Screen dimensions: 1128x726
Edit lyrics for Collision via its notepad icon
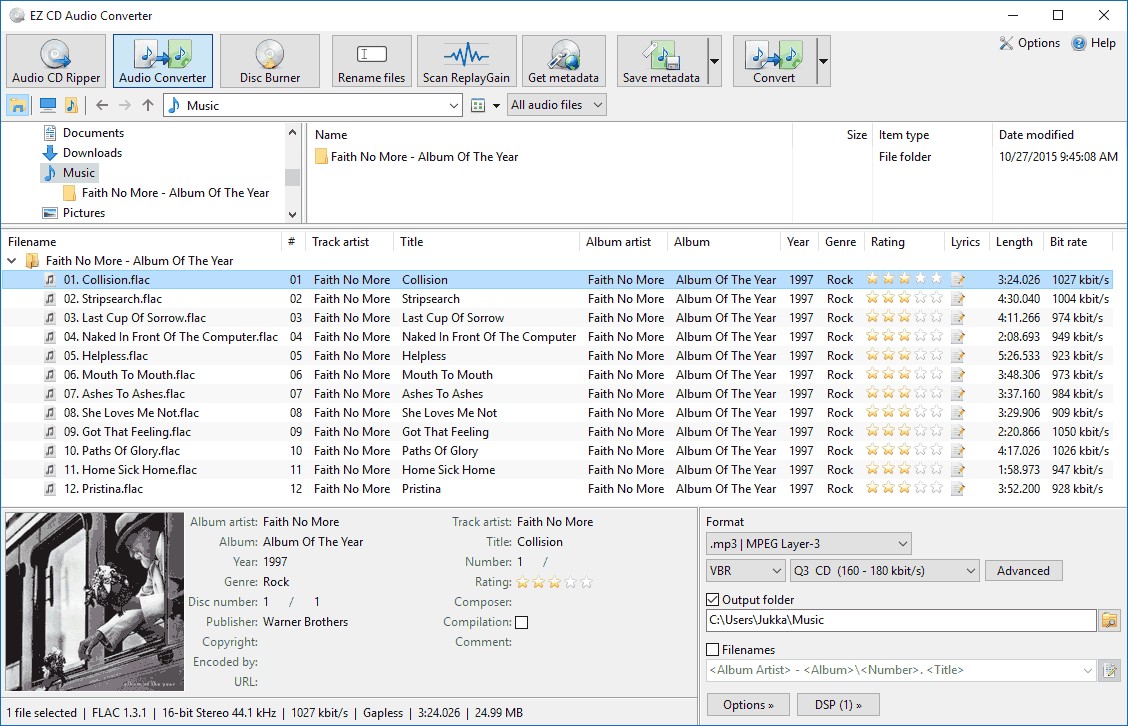[x=958, y=279]
